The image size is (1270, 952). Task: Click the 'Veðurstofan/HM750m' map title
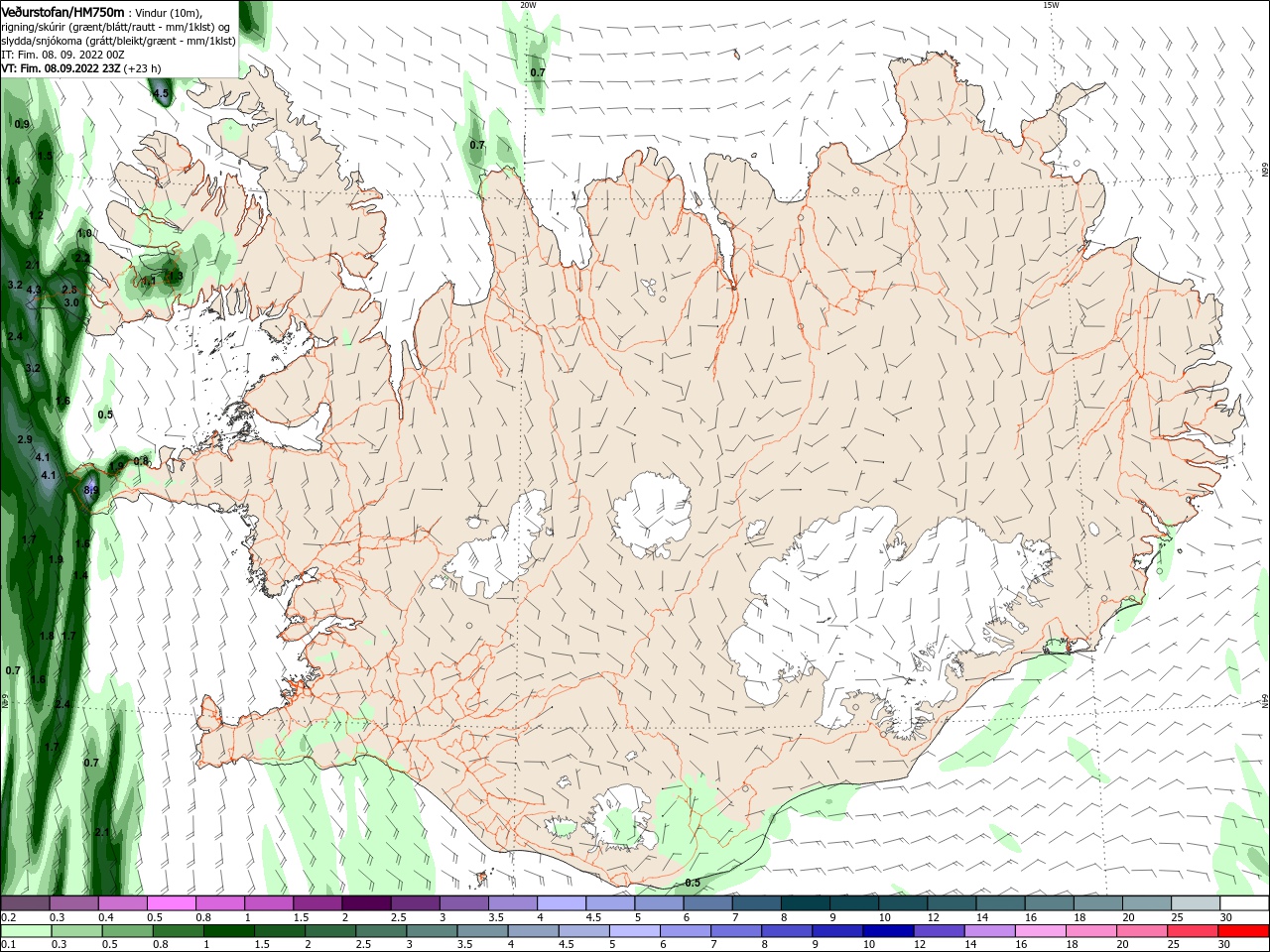point(63,11)
